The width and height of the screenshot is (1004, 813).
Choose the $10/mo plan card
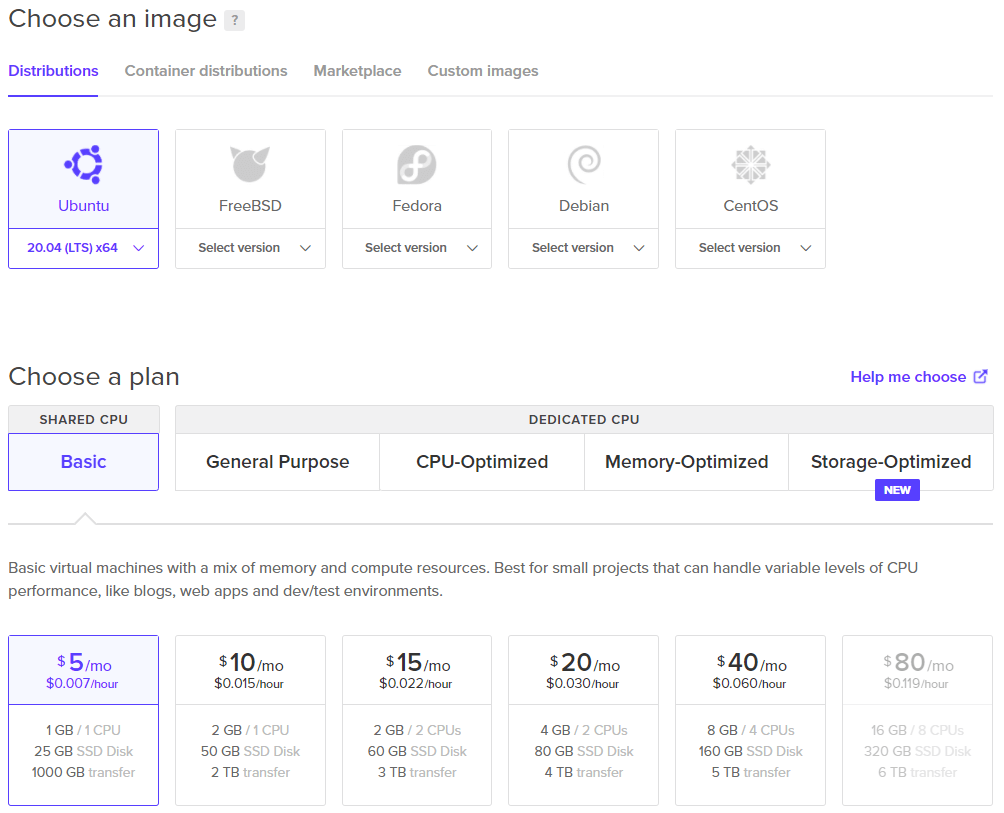tap(250, 720)
